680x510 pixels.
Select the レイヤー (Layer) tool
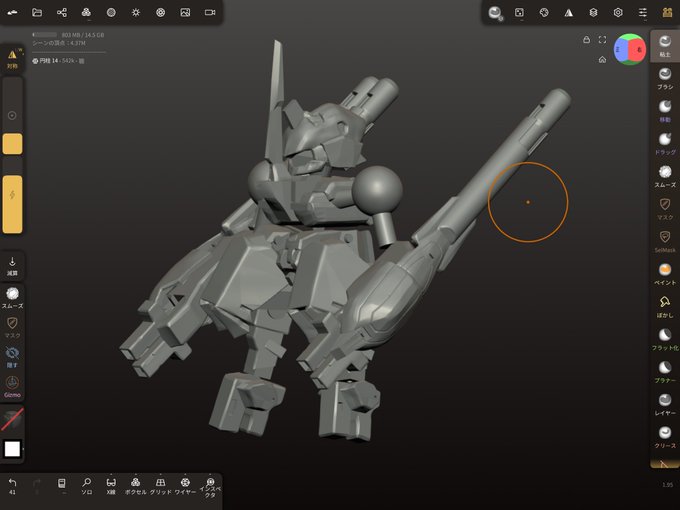pos(665,405)
